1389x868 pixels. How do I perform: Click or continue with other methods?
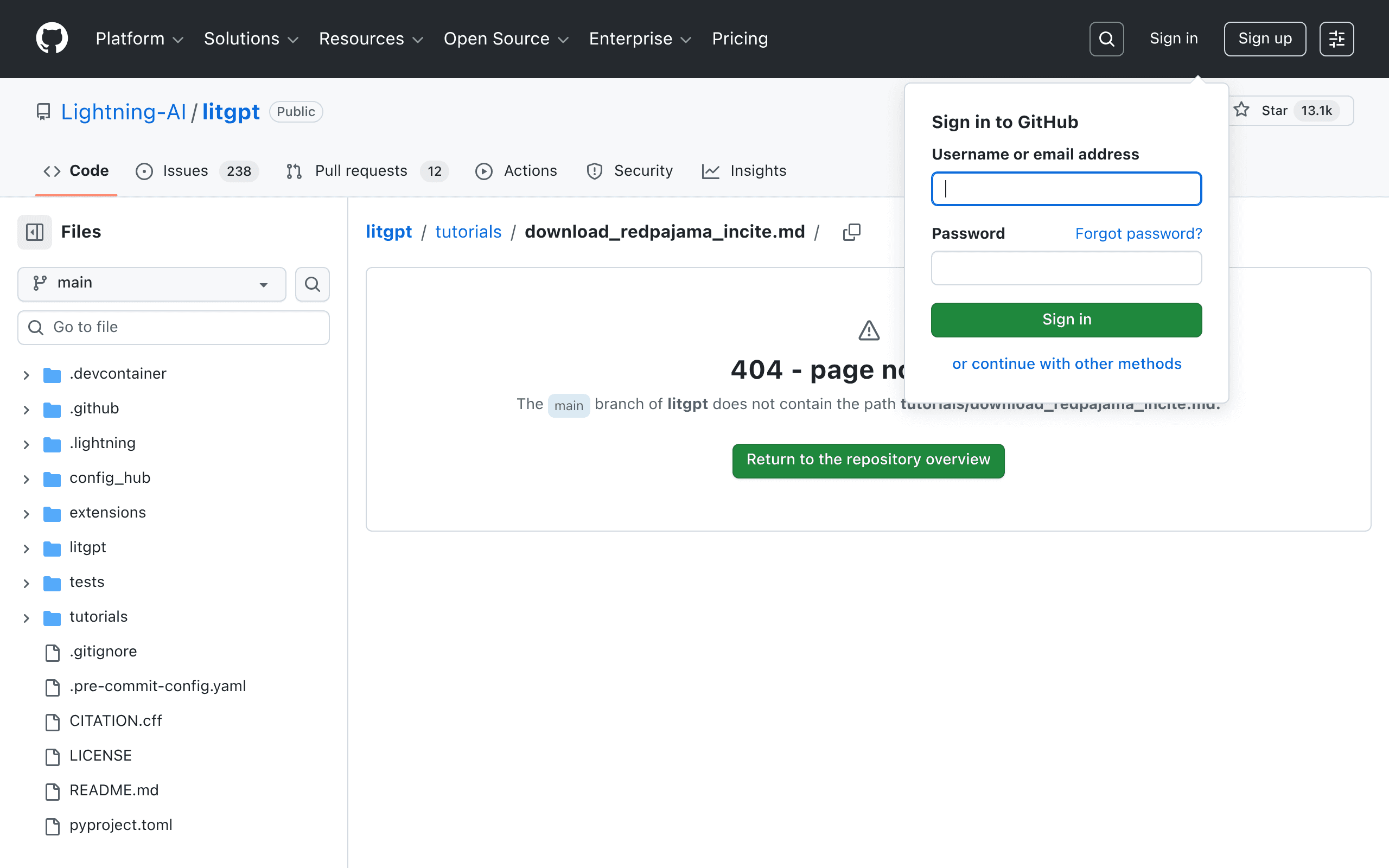pos(1066,363)
